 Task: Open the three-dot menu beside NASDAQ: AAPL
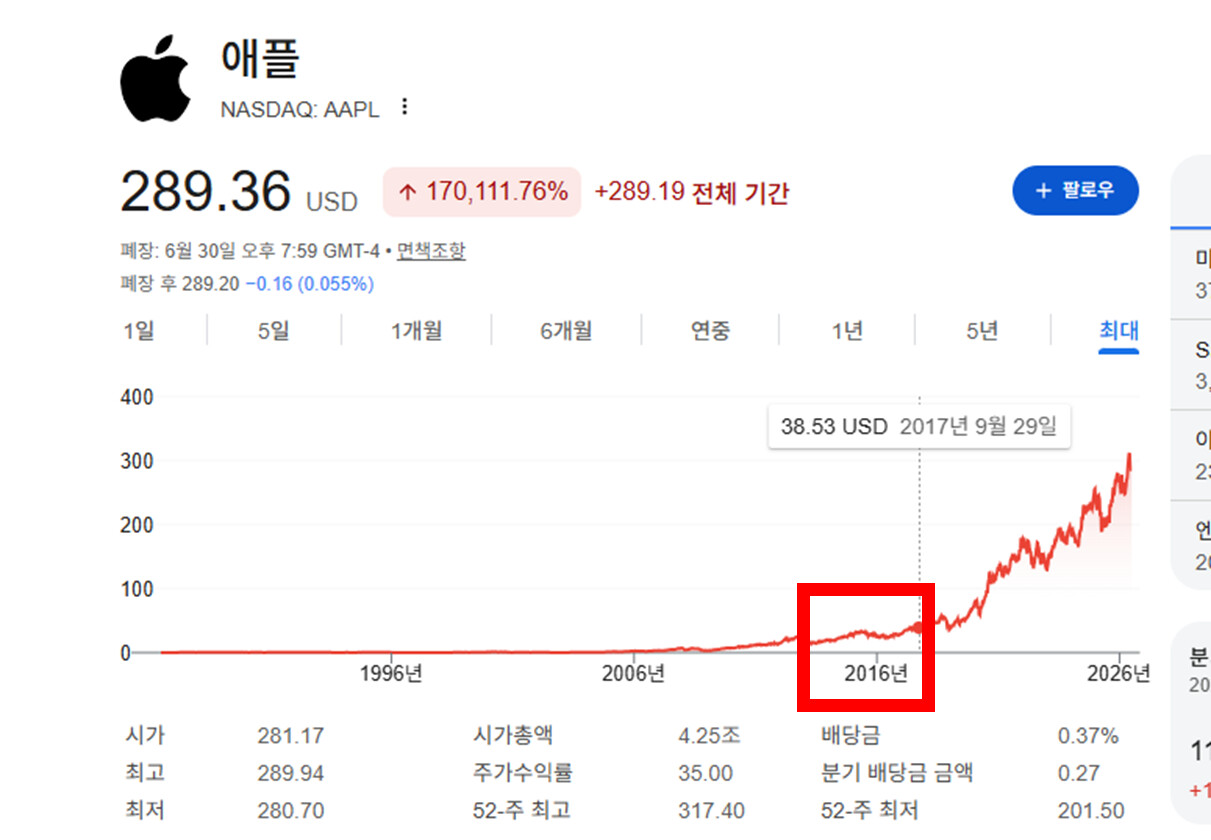[x=404, y=107]
